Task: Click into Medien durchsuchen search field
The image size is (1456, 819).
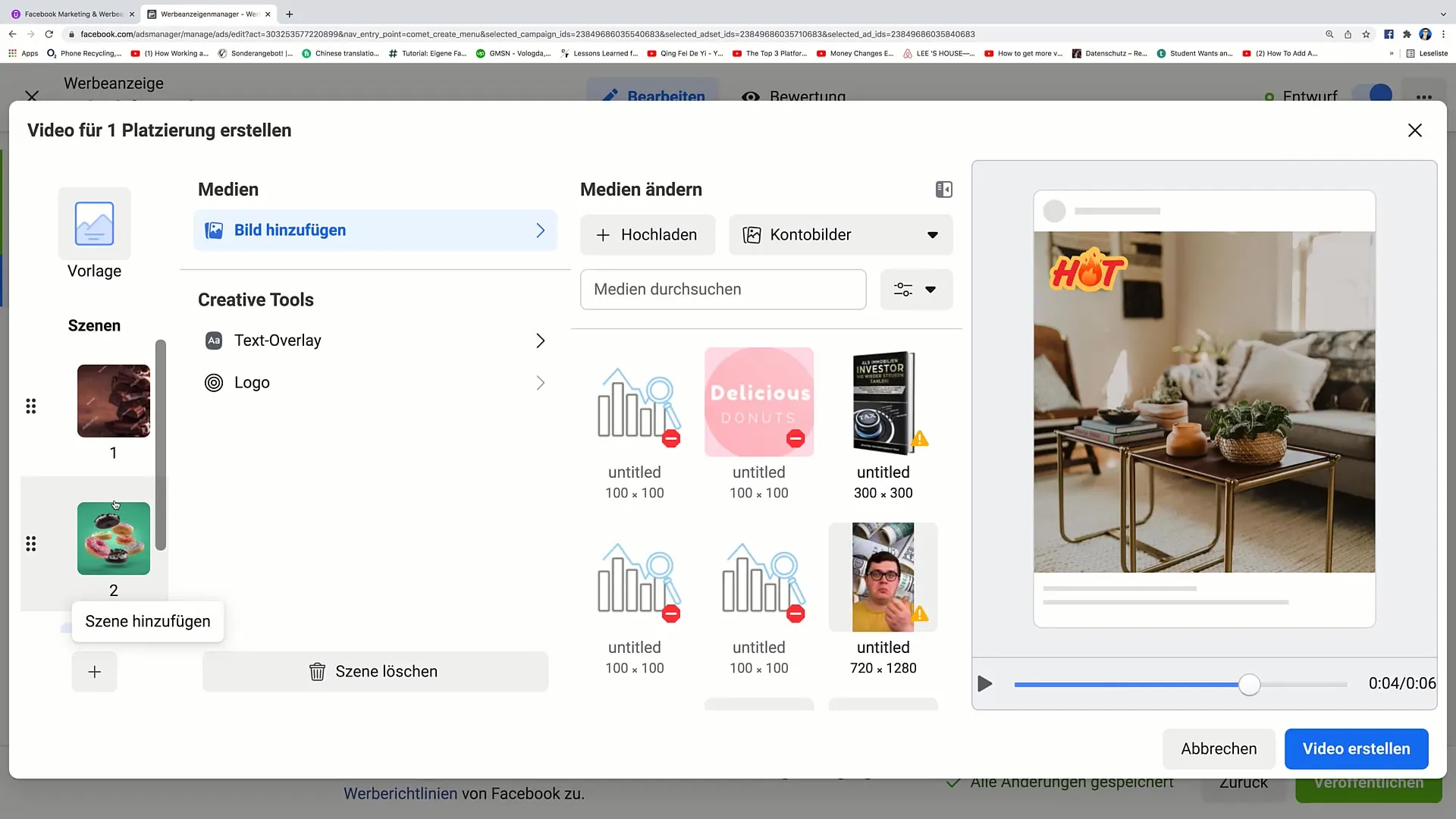Action: 723,290
